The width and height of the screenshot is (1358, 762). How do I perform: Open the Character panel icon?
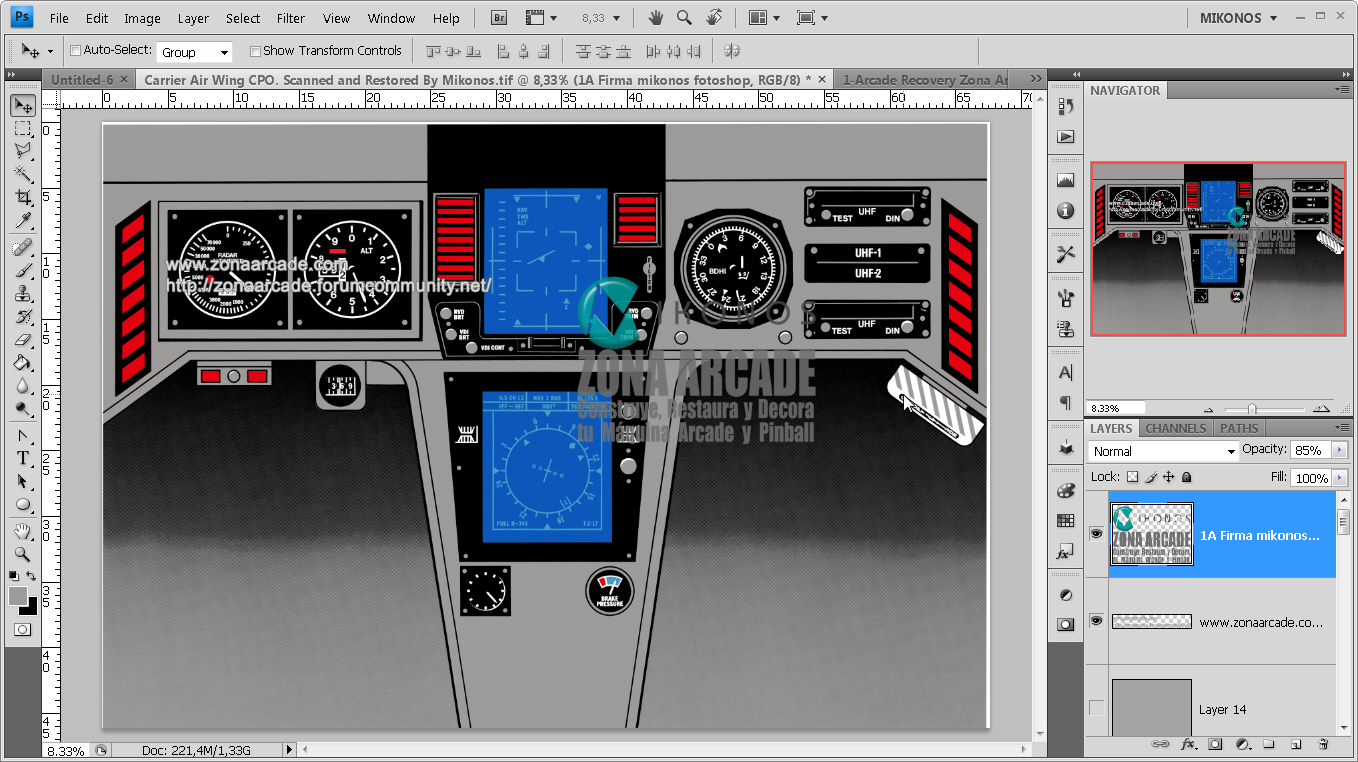point(1065,373)
